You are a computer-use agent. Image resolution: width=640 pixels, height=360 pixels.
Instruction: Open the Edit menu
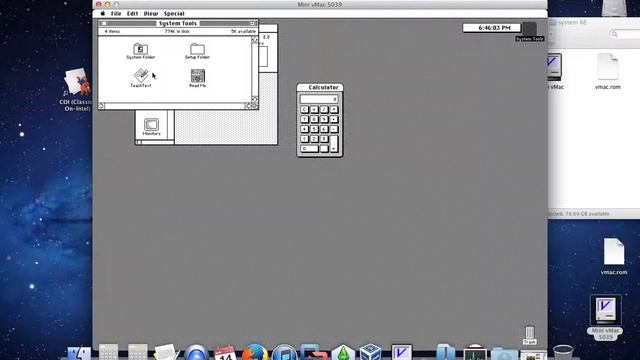(x=132, y=13)
